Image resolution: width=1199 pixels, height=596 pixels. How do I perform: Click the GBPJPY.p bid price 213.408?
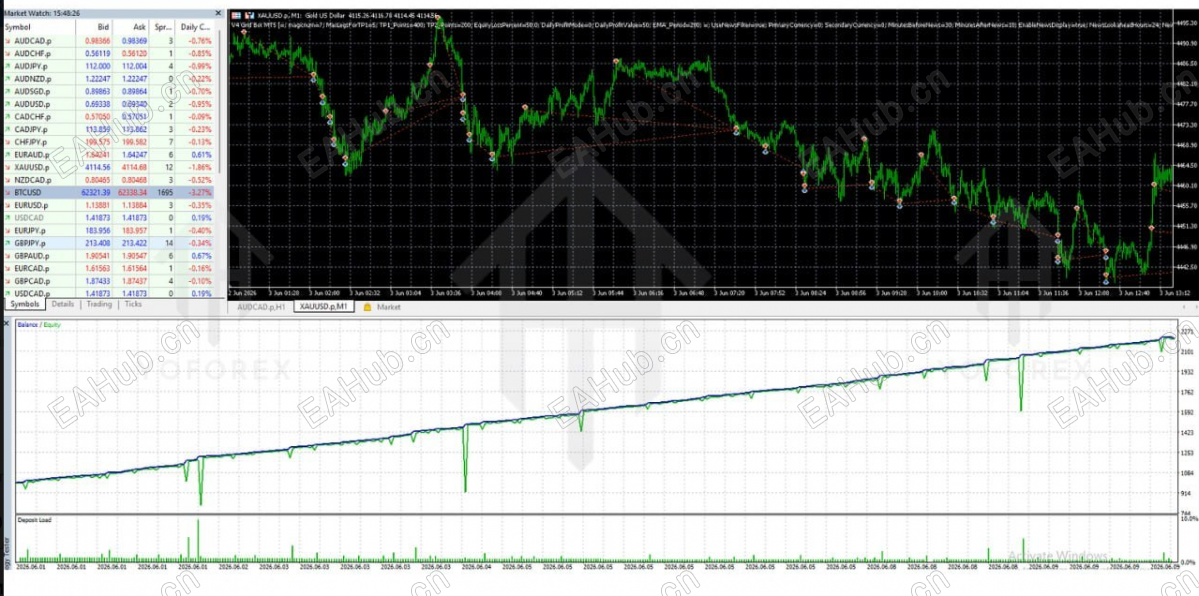97,243
